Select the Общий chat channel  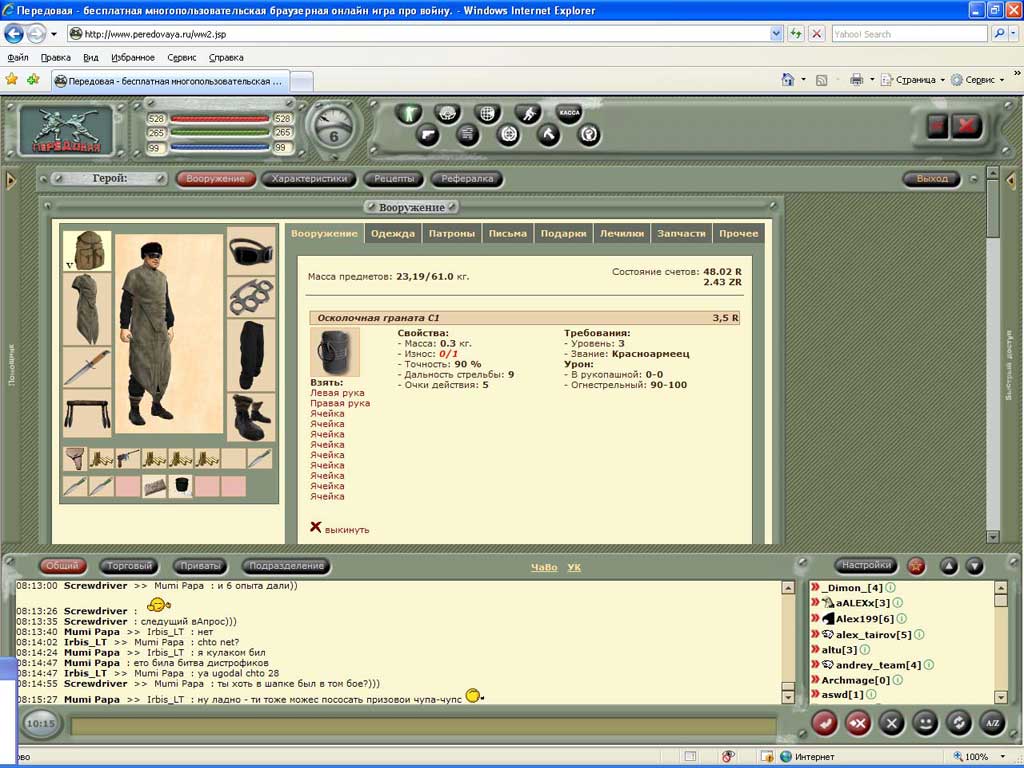[x=62, y=566]
